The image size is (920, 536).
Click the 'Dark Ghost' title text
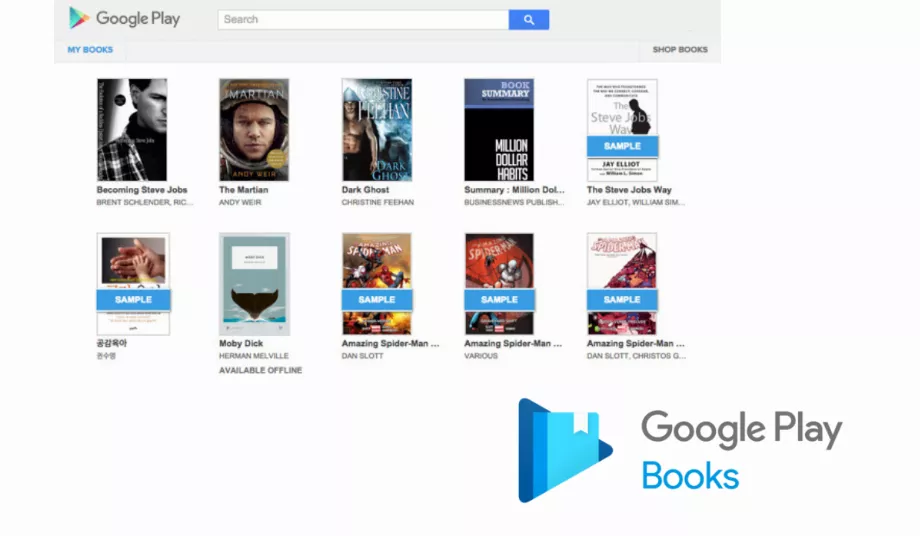pyautogui.click(x=366, y=190)
